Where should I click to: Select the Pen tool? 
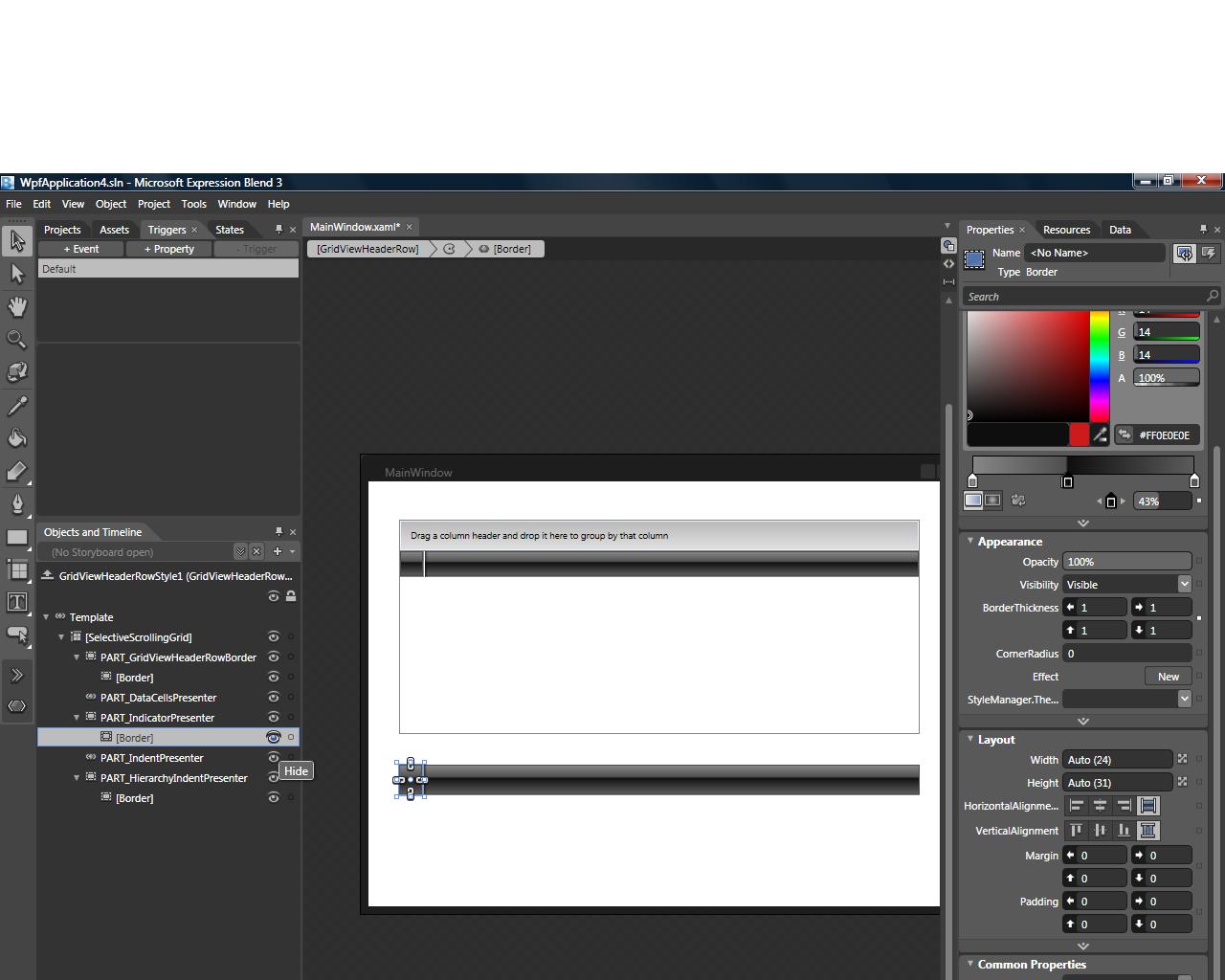tap(17, 504)
